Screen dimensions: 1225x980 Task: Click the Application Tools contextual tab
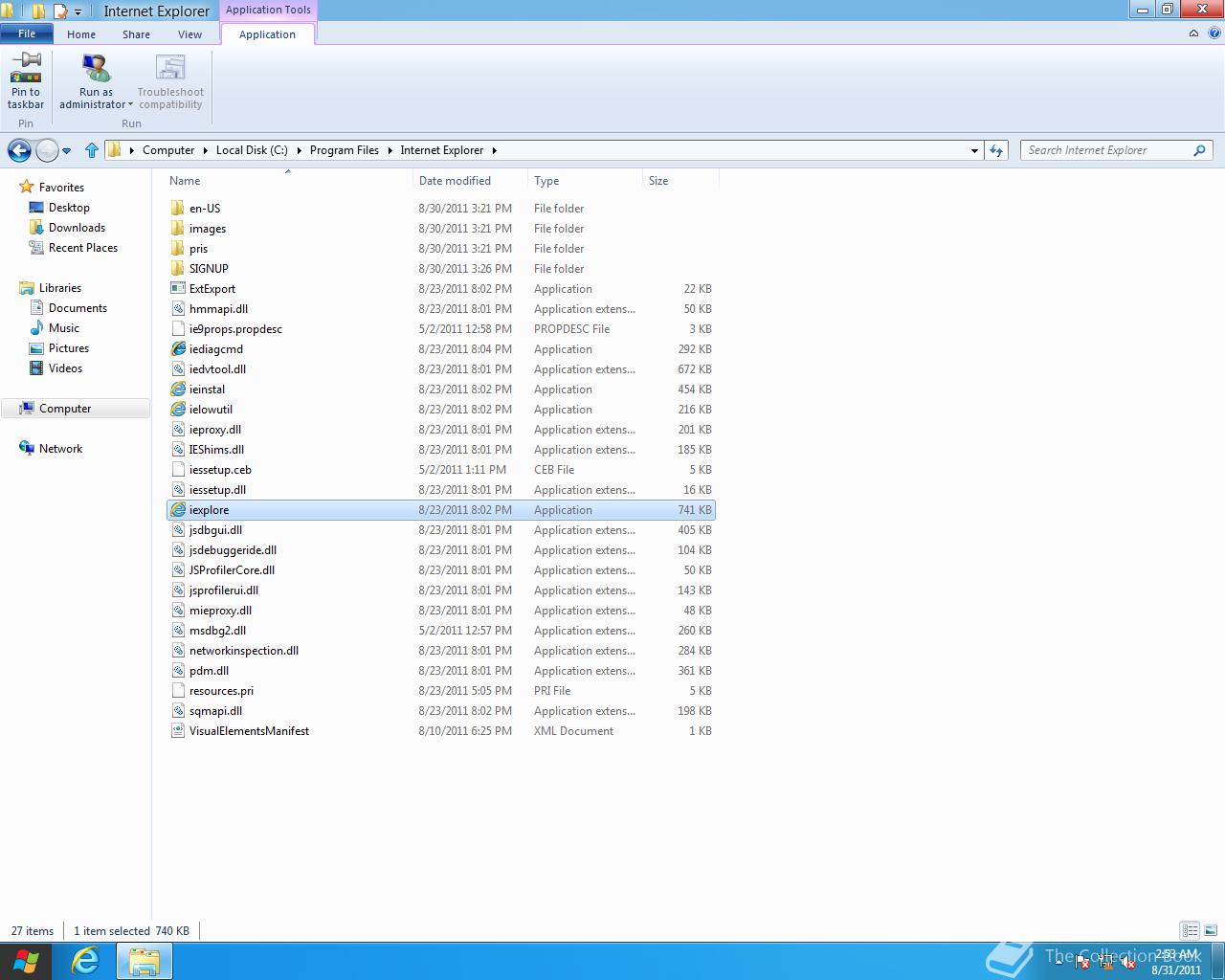coord(268,10)
